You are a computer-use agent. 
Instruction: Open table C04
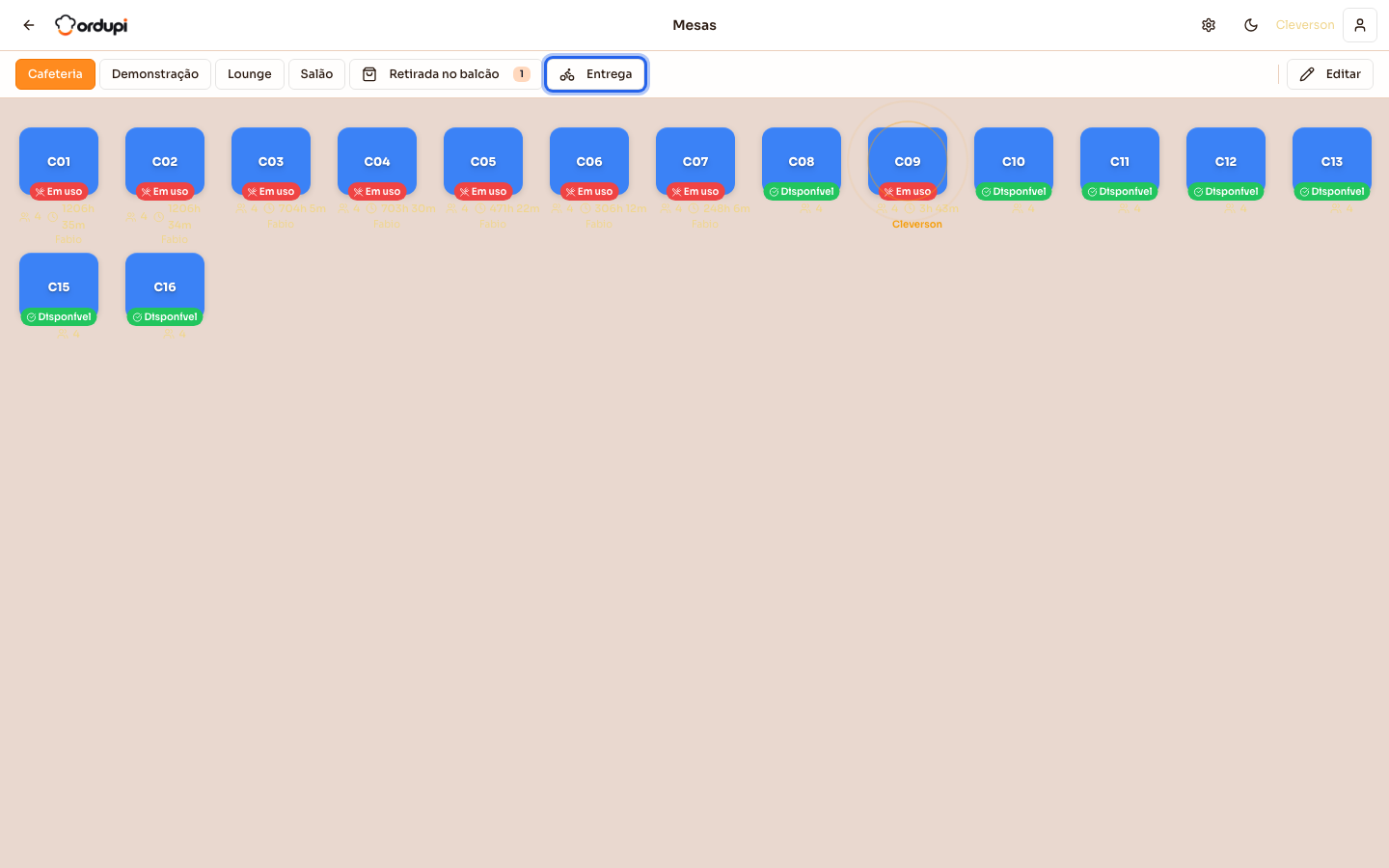377,162
